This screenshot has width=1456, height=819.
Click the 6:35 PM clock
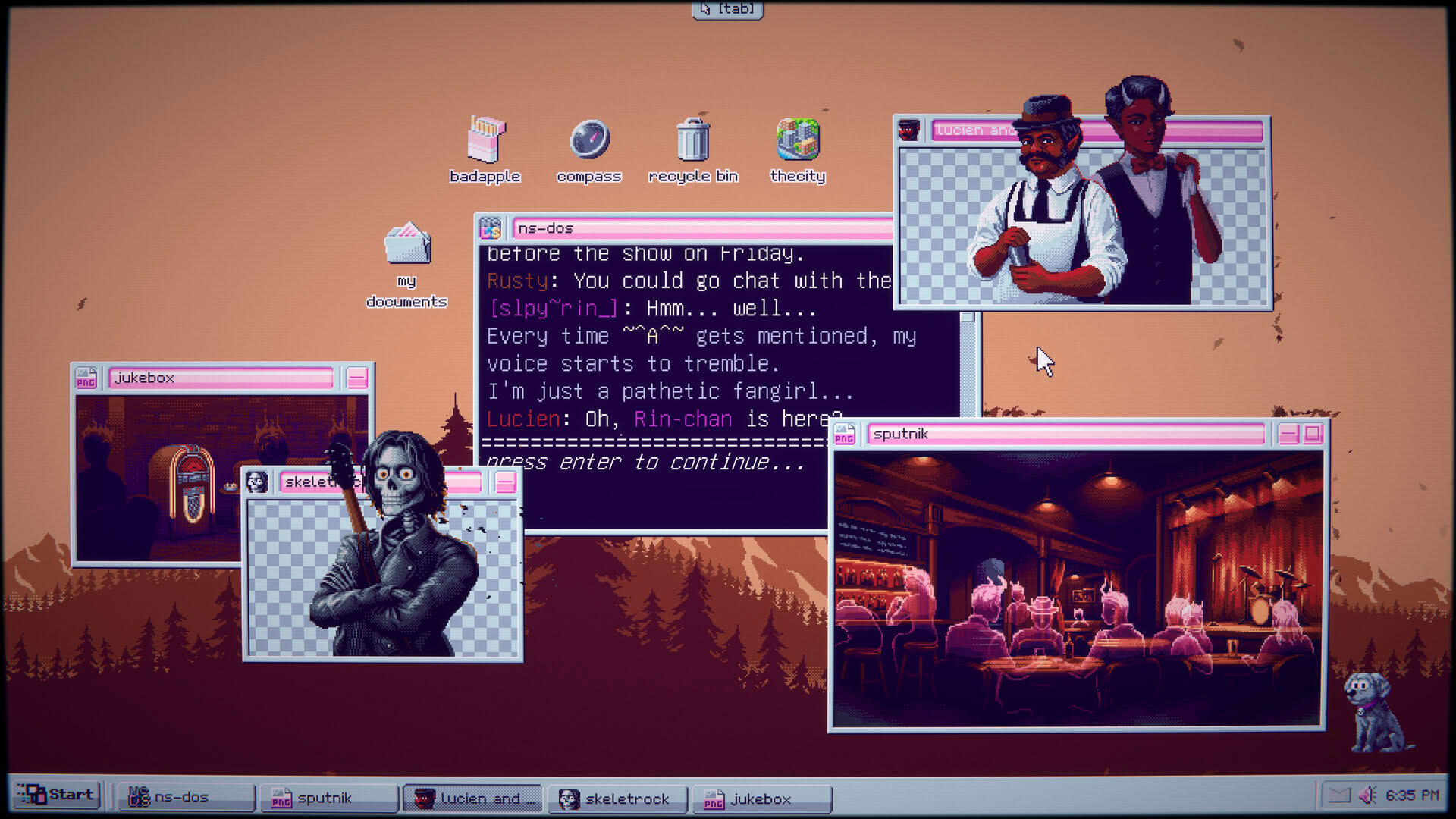(1412, 795)
